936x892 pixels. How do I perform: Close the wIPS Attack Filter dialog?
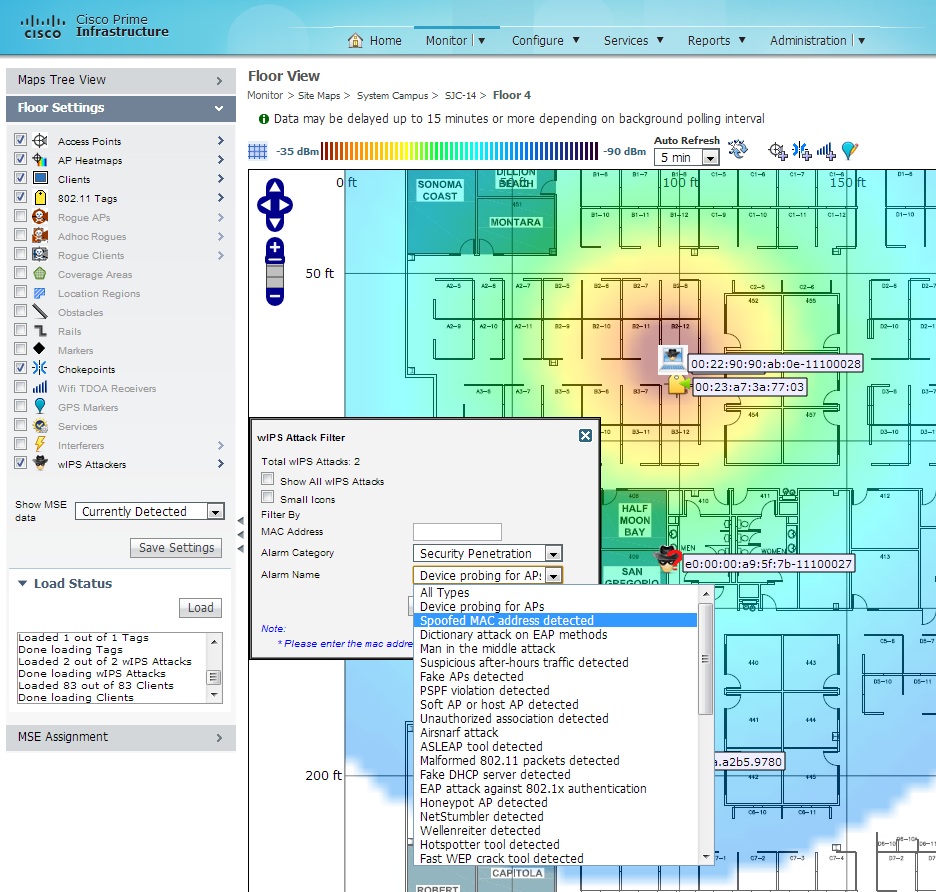point(585,436)
